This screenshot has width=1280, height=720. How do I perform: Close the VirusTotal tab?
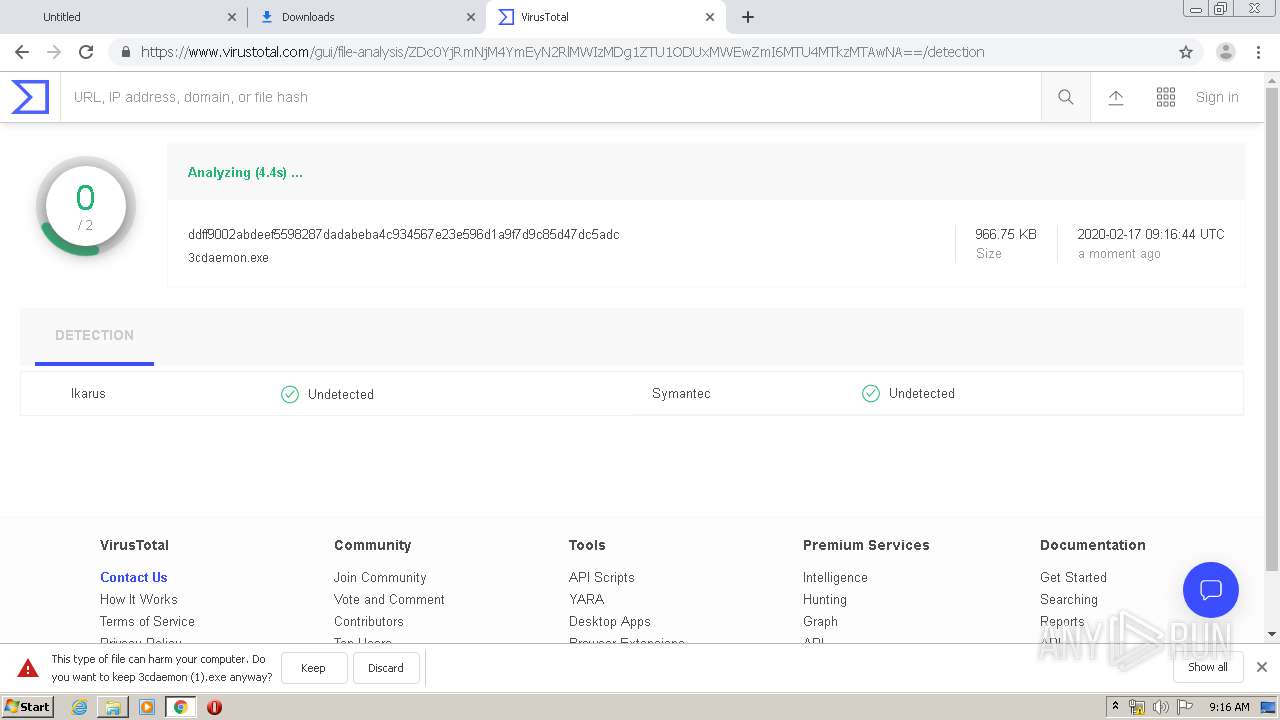tap(710, 17)
